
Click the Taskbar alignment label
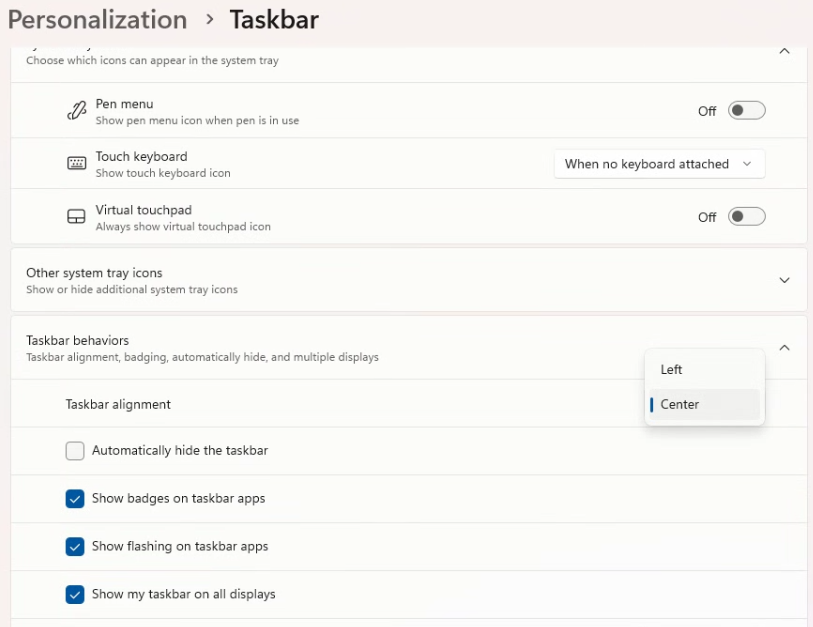click(118, 405)
